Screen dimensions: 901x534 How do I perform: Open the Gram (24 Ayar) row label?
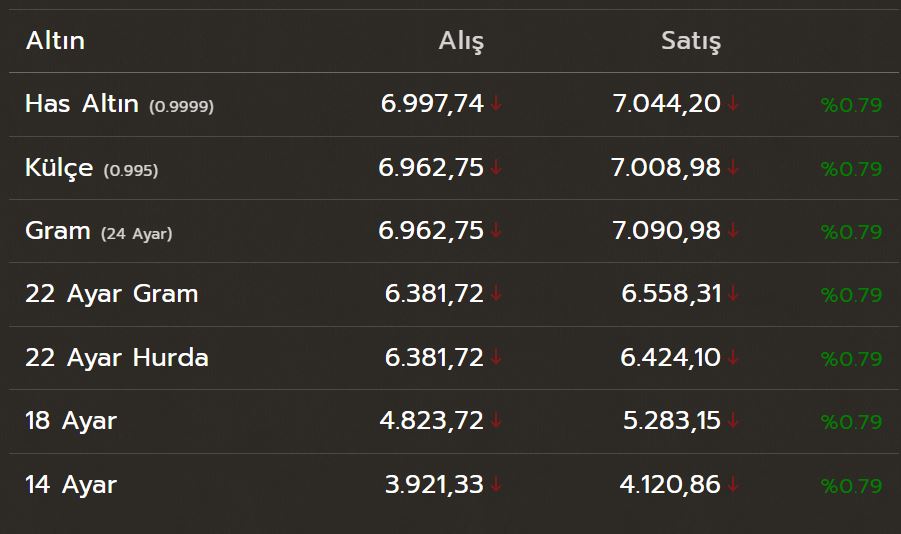click(98, 231)
